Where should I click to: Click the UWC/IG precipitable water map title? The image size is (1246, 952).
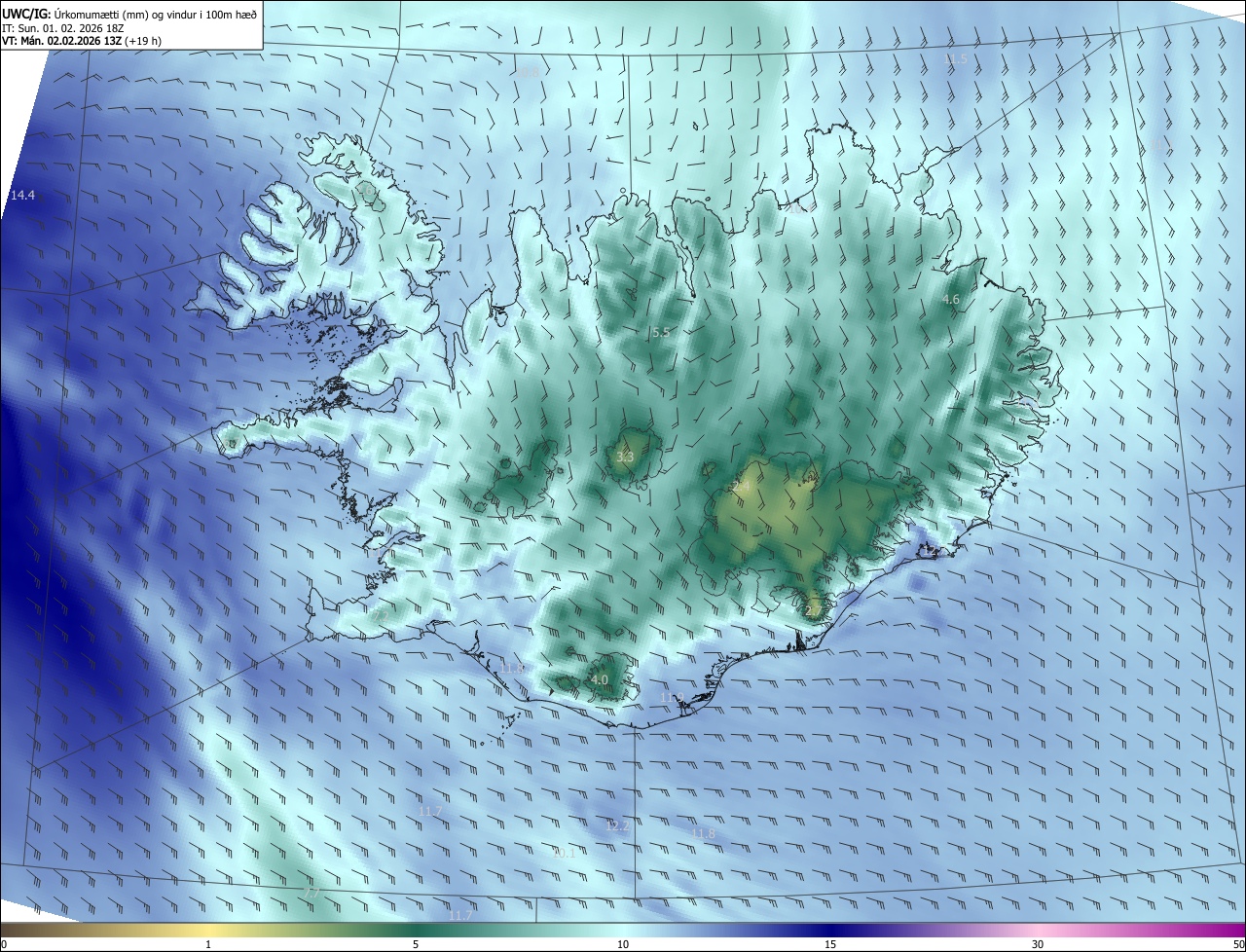tap(129, 14)
